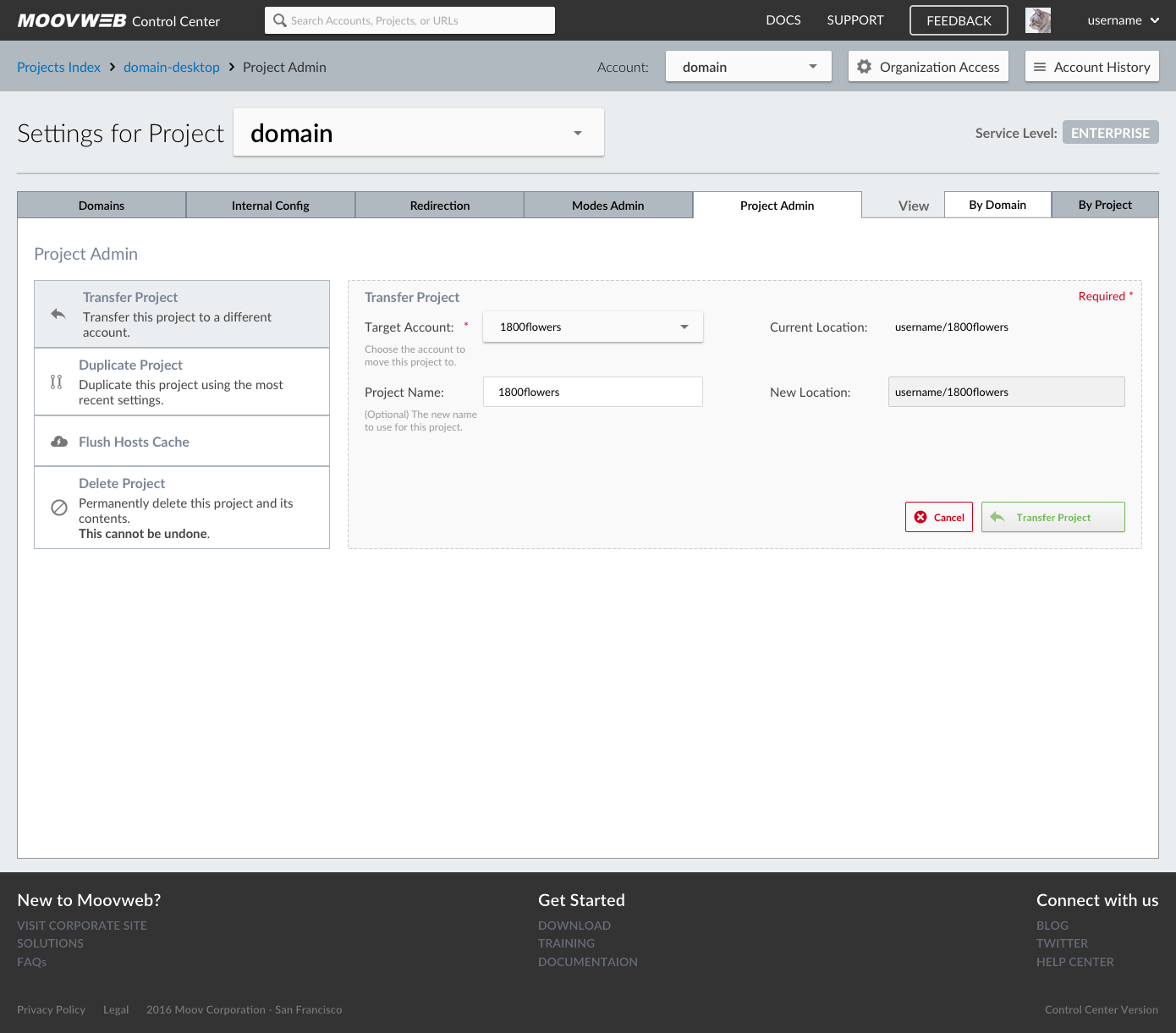The width and height of the screenshot is (1176, 1033).
Task: Click the Project Name input field
Action: [x=593, y=392]
